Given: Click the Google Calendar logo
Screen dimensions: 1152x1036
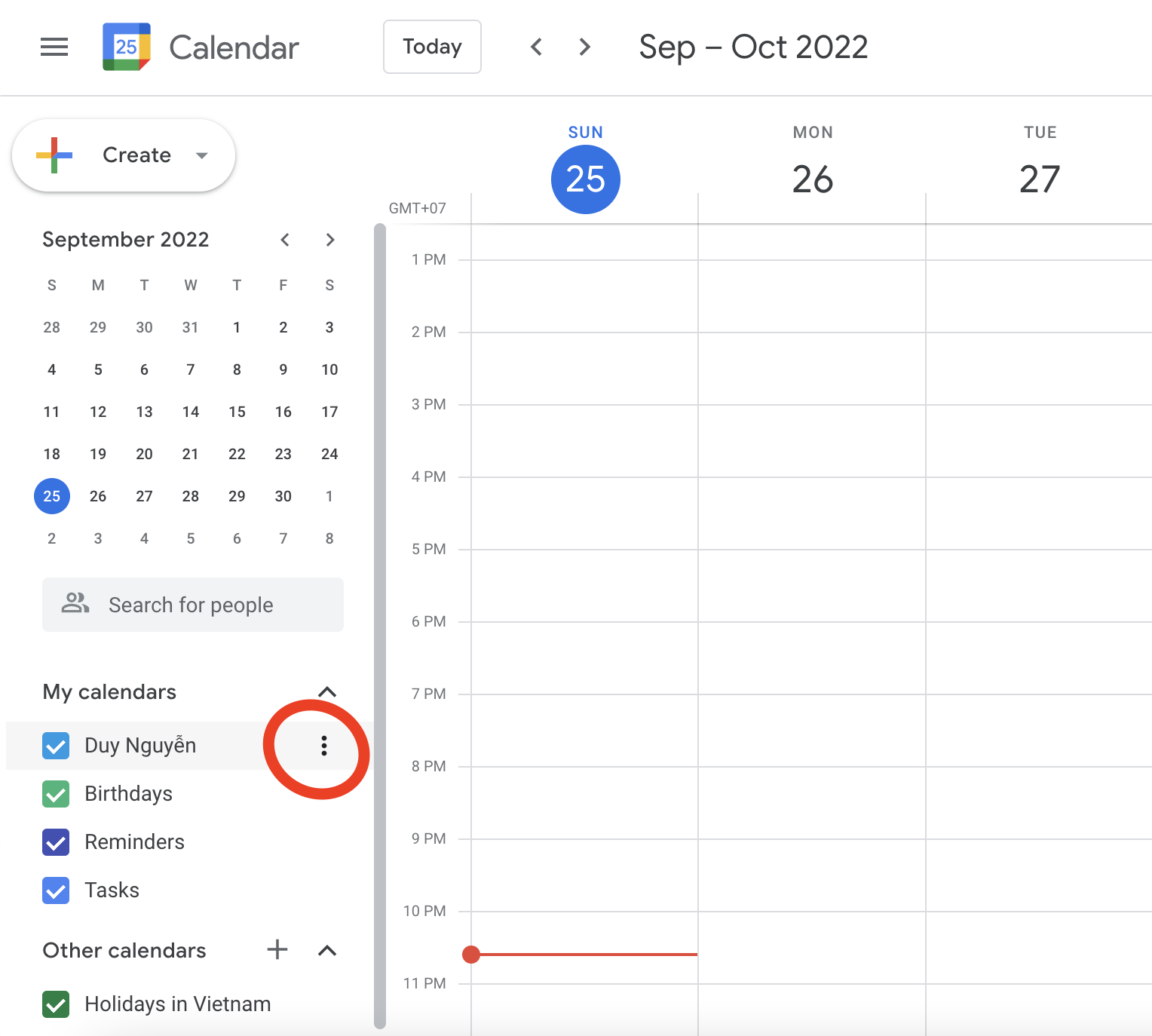Looking at the screenshot, I should [x=126, y=47].
